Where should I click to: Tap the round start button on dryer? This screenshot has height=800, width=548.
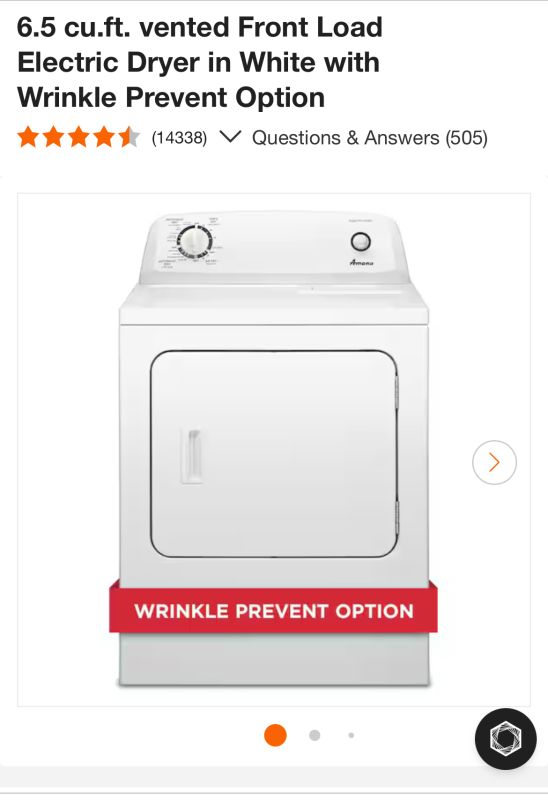coord(361,242)
